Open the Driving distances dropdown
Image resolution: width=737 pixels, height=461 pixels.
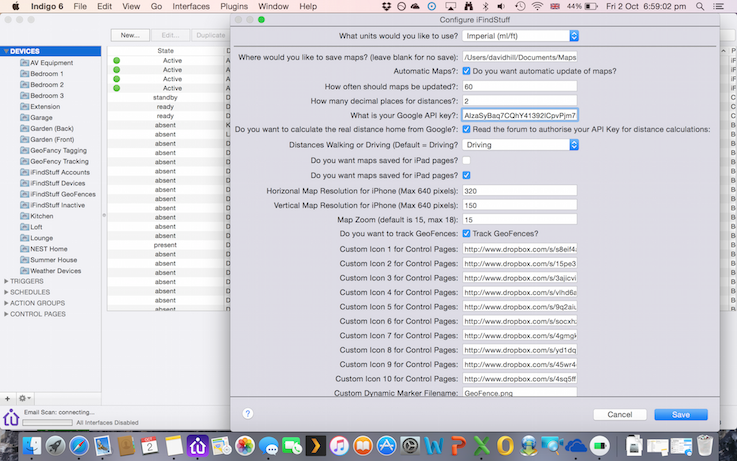pos(520,145)
